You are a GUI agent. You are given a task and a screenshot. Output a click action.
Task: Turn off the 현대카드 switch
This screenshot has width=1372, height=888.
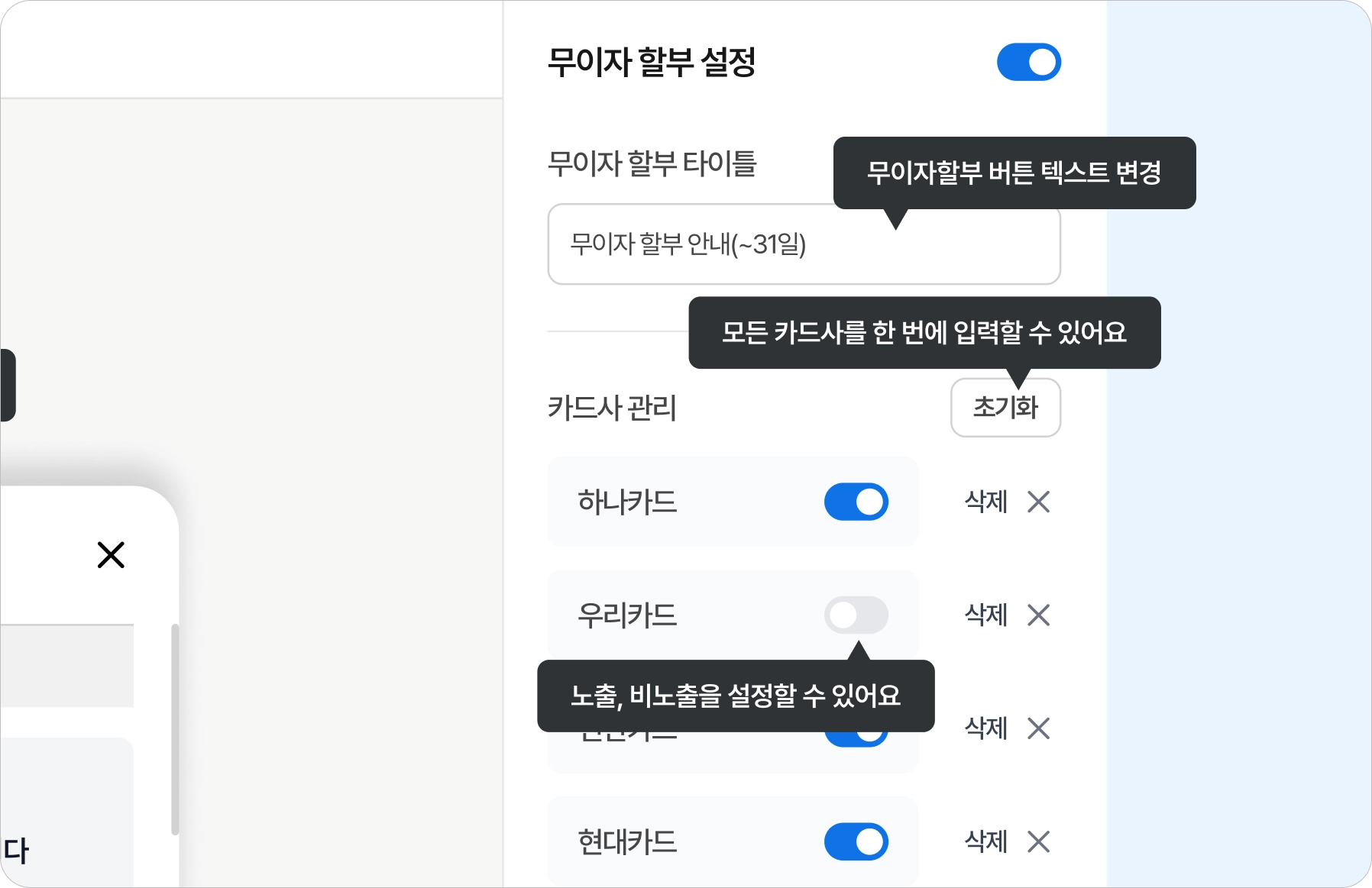click(856, 841)
